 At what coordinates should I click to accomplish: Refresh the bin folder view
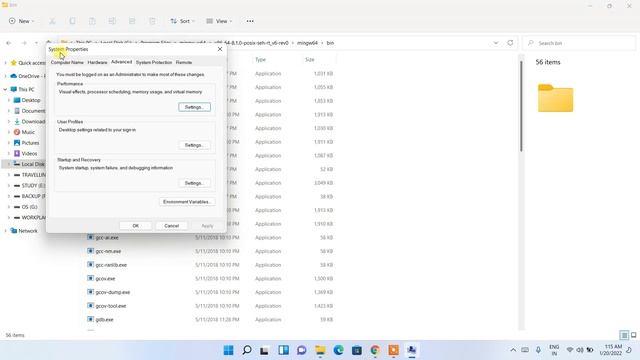tap(510, 43)
